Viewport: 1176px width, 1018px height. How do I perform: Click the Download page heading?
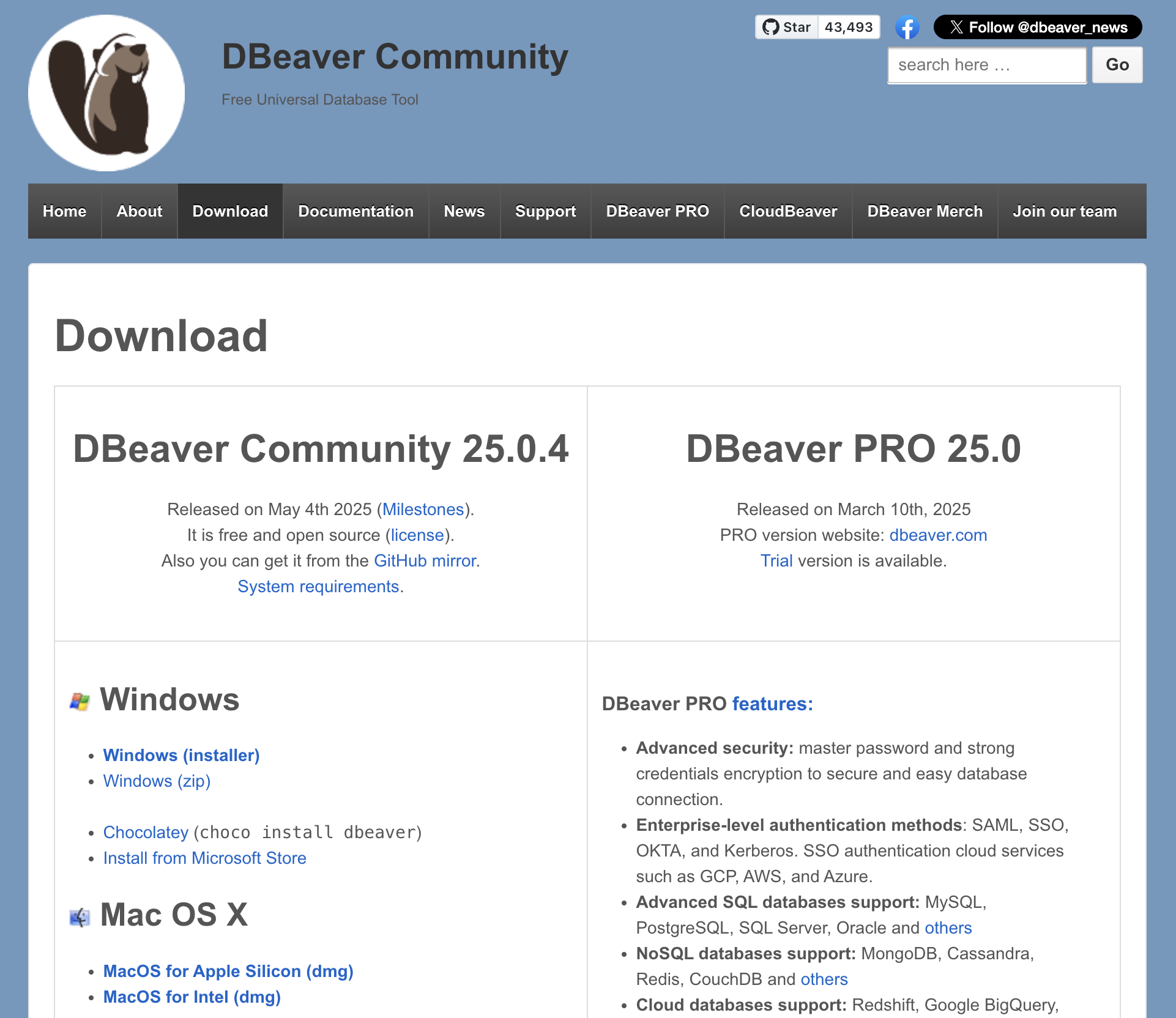(162, 336)
